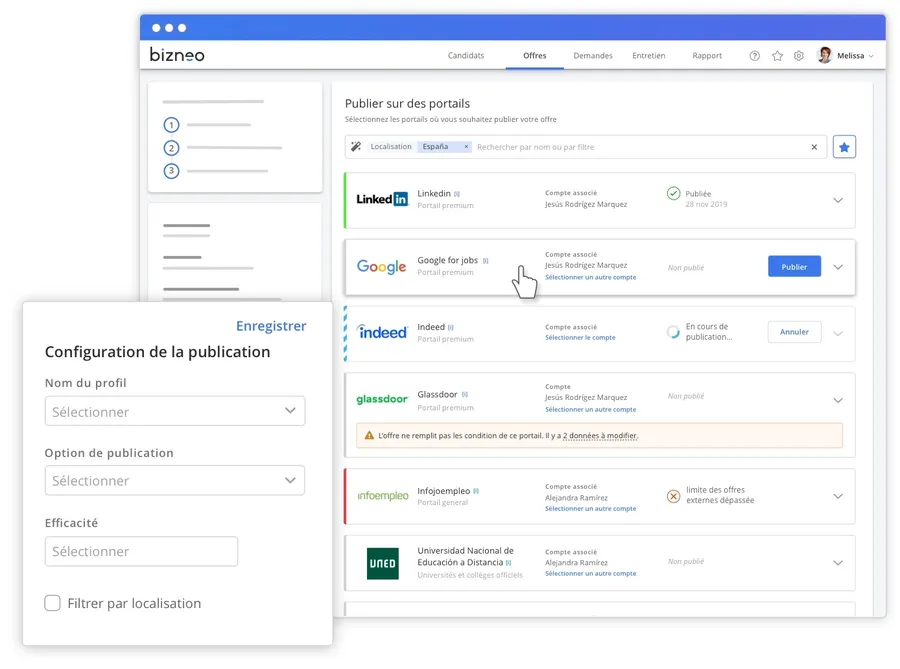
Task: Click the Publier sur des portails heading
Action: point(407,103)
